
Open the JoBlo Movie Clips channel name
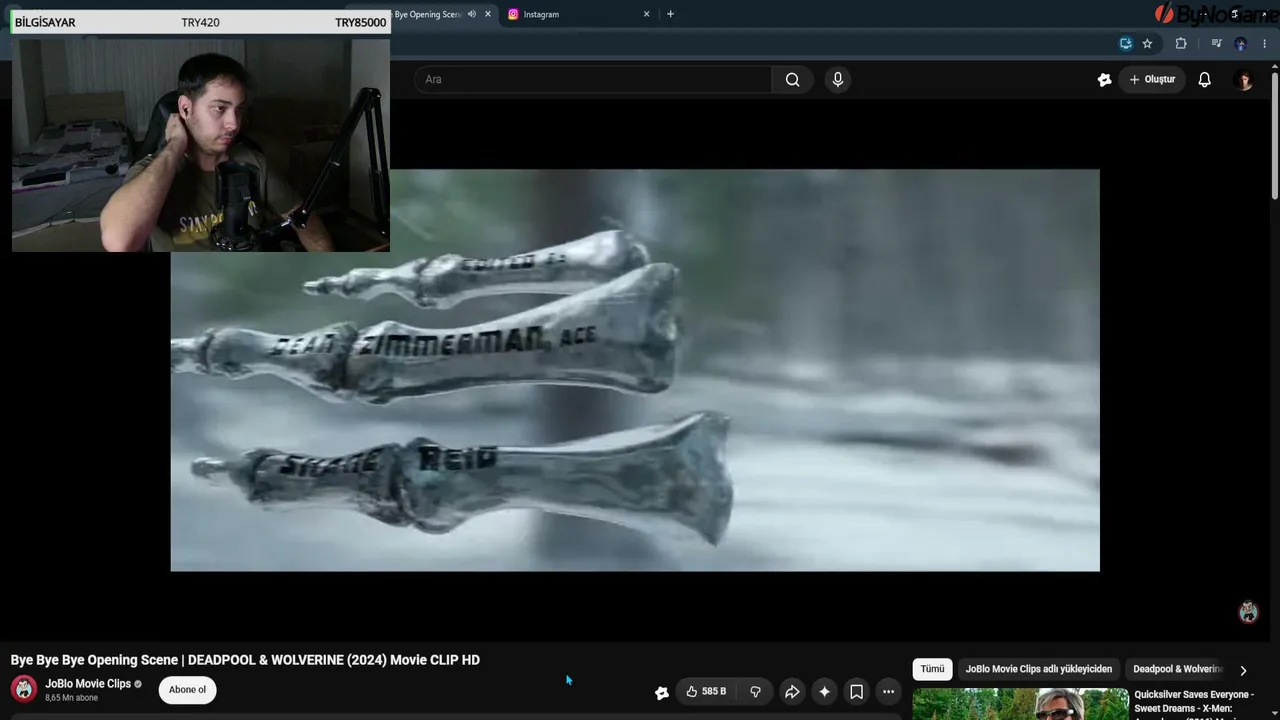(x=88, y=684)
